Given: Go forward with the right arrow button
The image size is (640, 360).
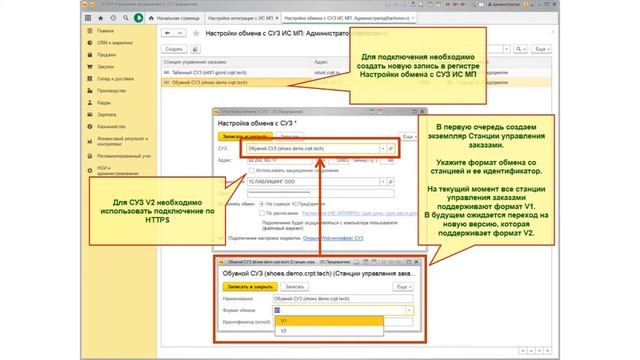Looking at the screenshot, I should click(x=180, y=33).
